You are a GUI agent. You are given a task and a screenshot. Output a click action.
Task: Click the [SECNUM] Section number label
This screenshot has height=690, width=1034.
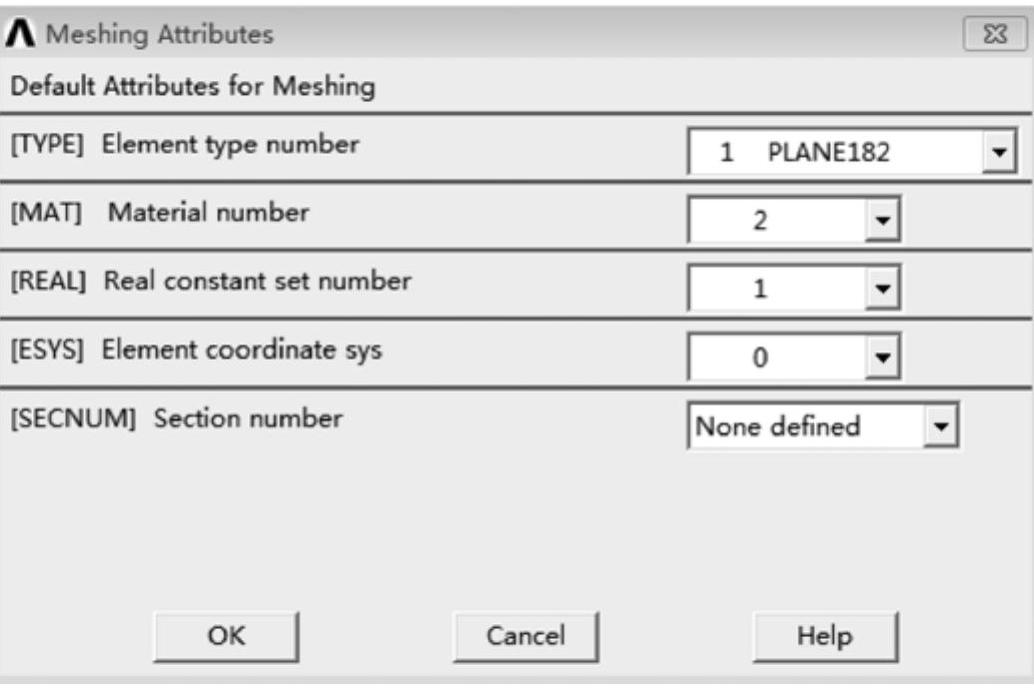point(176,418)
